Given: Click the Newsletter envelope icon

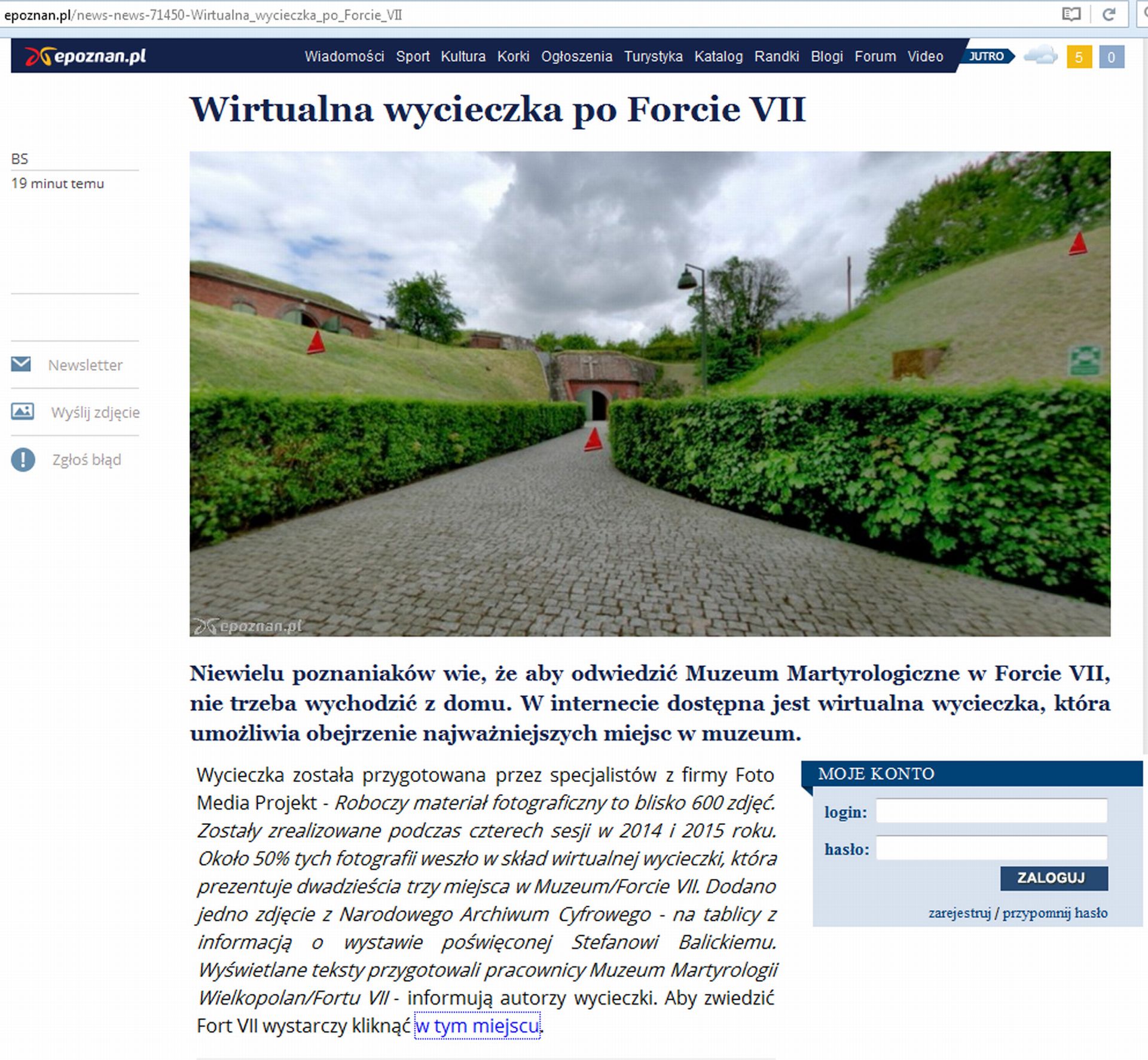Looking at the screenshot, I should tap(21, 364).
